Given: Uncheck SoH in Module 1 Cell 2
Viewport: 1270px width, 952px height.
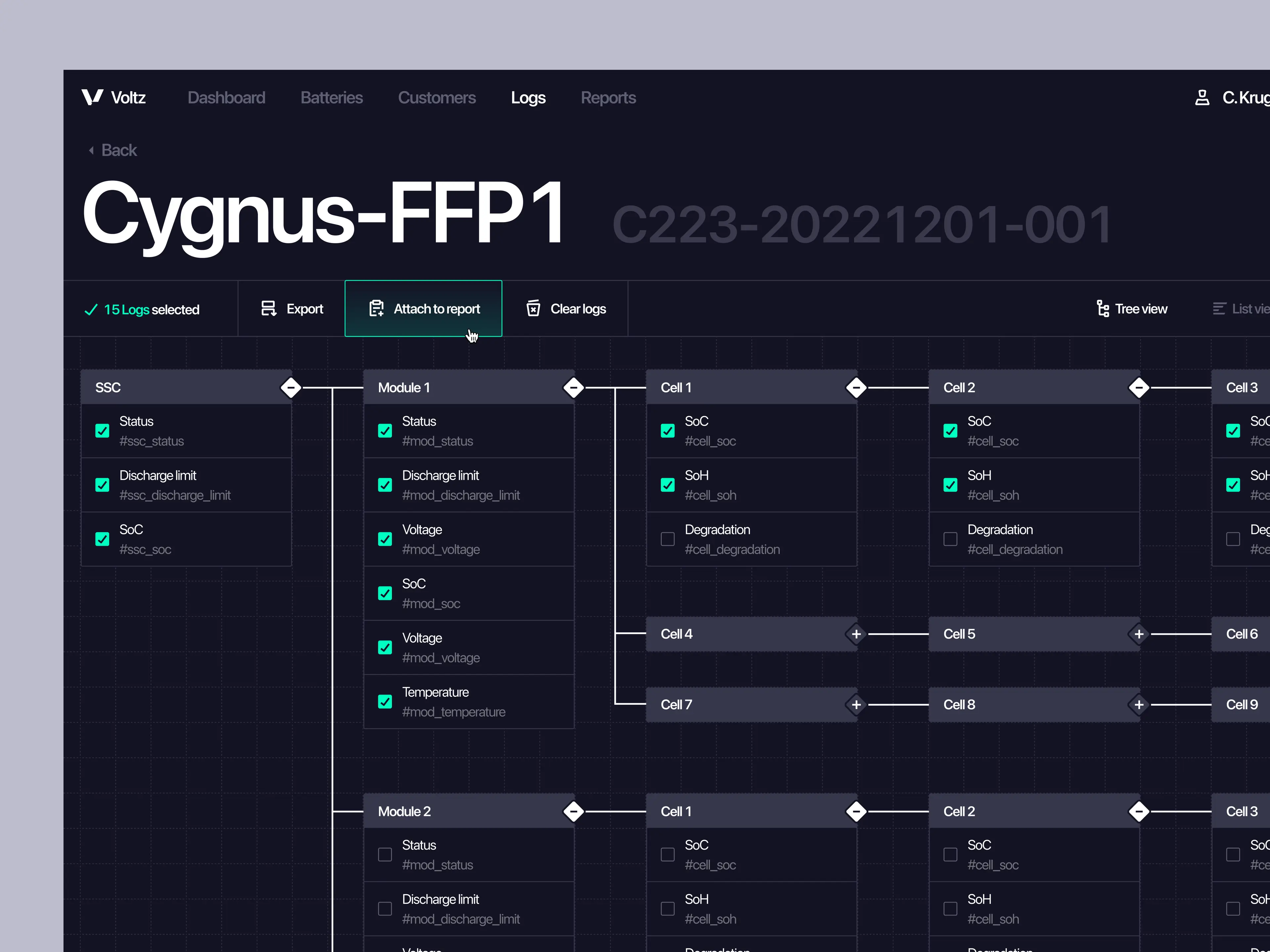Looking at the screenshot, I should (950, 485).
